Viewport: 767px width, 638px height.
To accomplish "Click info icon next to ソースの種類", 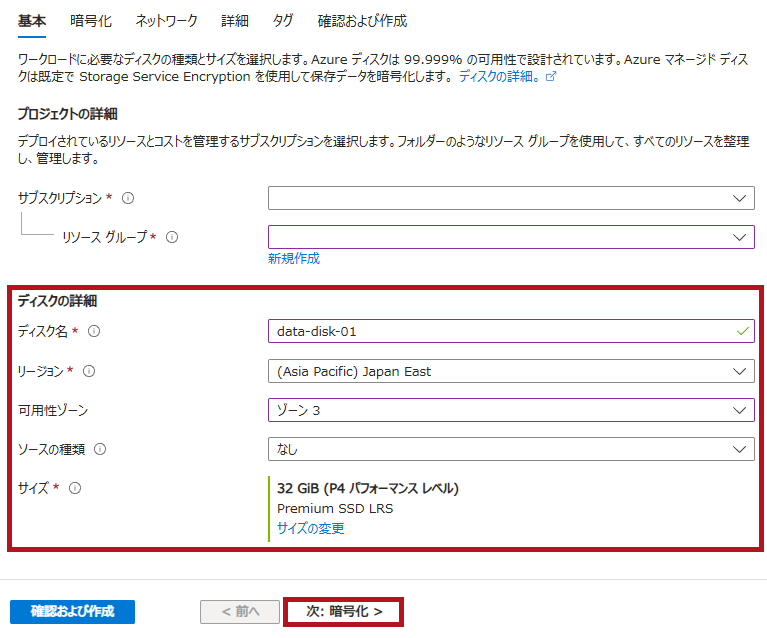I will [100, 449].
